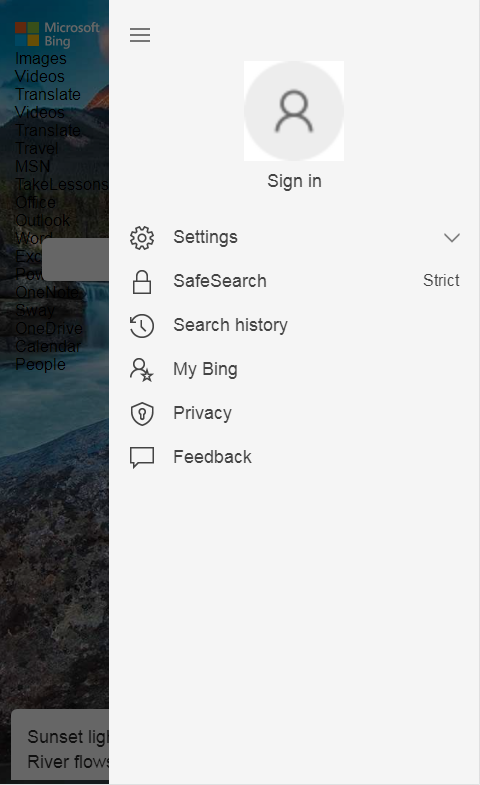Click the My Bing person-star icon
This screenshot has width=480, height=785.
142,370
